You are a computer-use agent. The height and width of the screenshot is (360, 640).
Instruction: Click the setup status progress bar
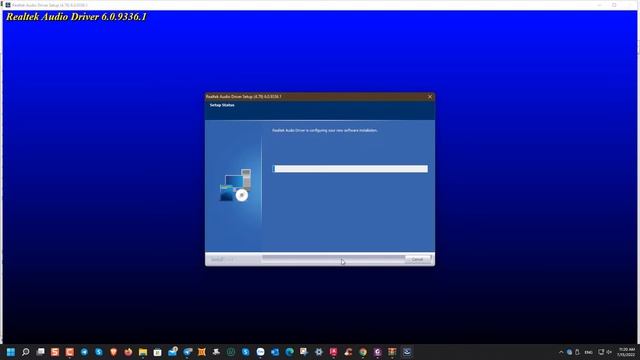(x=350, y=169)
